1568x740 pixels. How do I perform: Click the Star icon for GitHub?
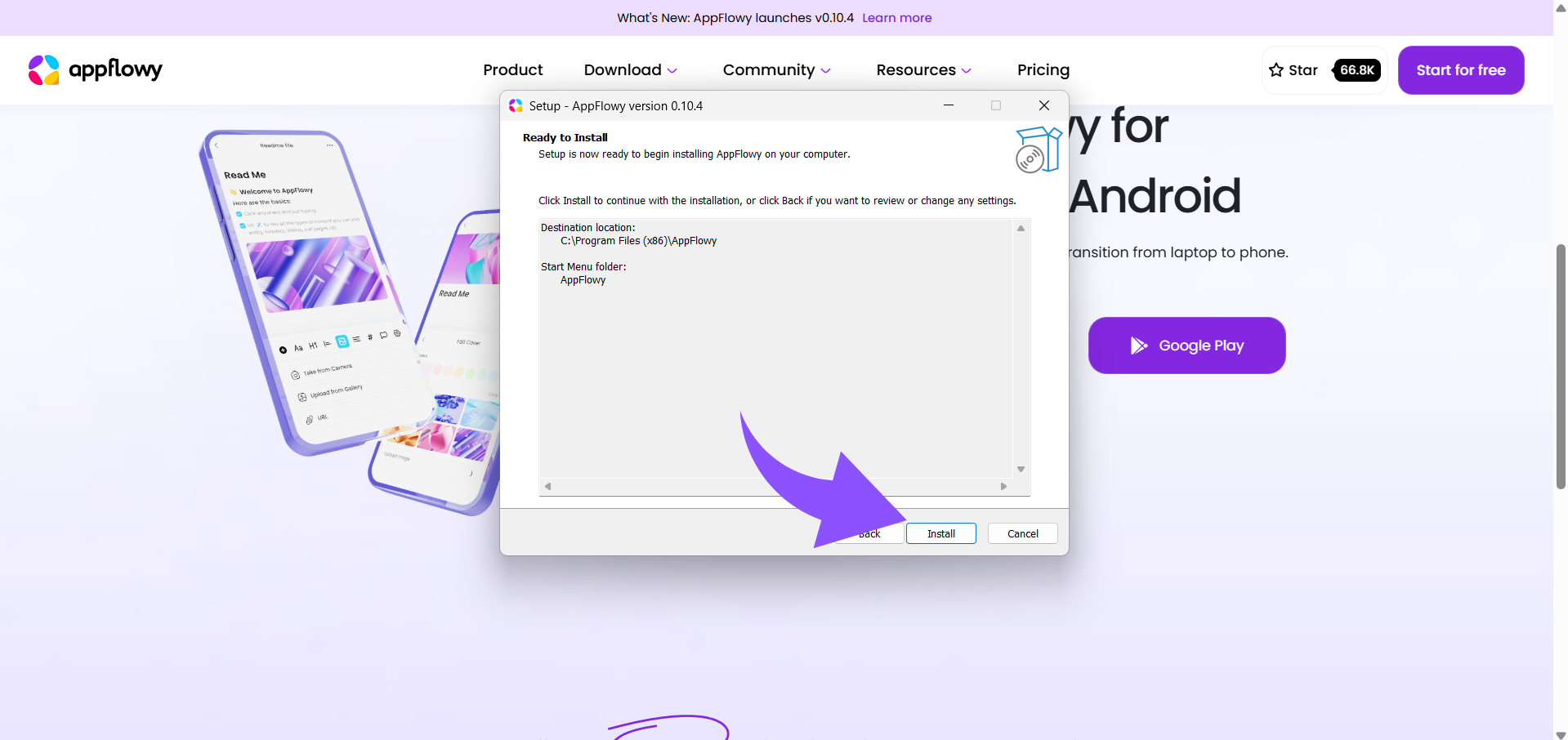point(1276,70)
